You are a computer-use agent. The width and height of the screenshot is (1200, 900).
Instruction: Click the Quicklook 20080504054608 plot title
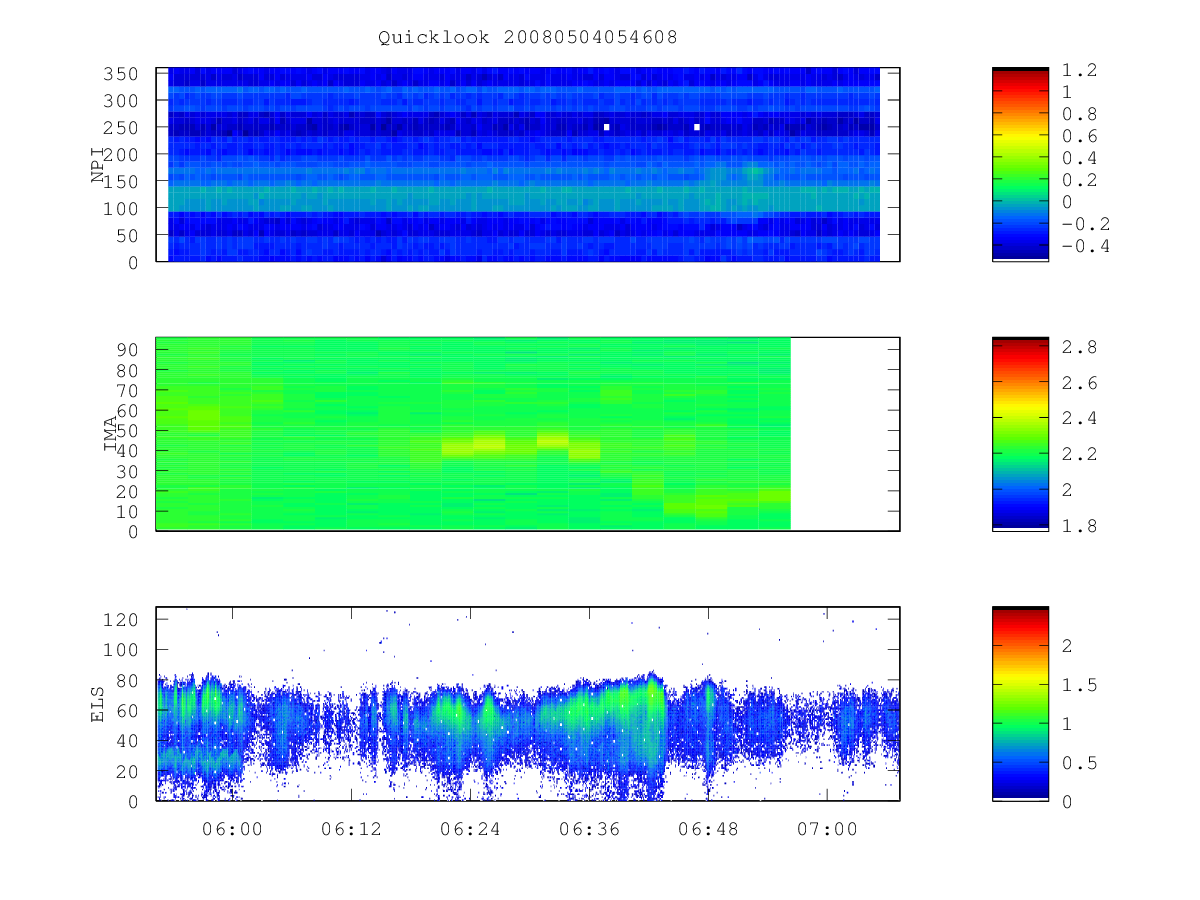tap(527, 38)
